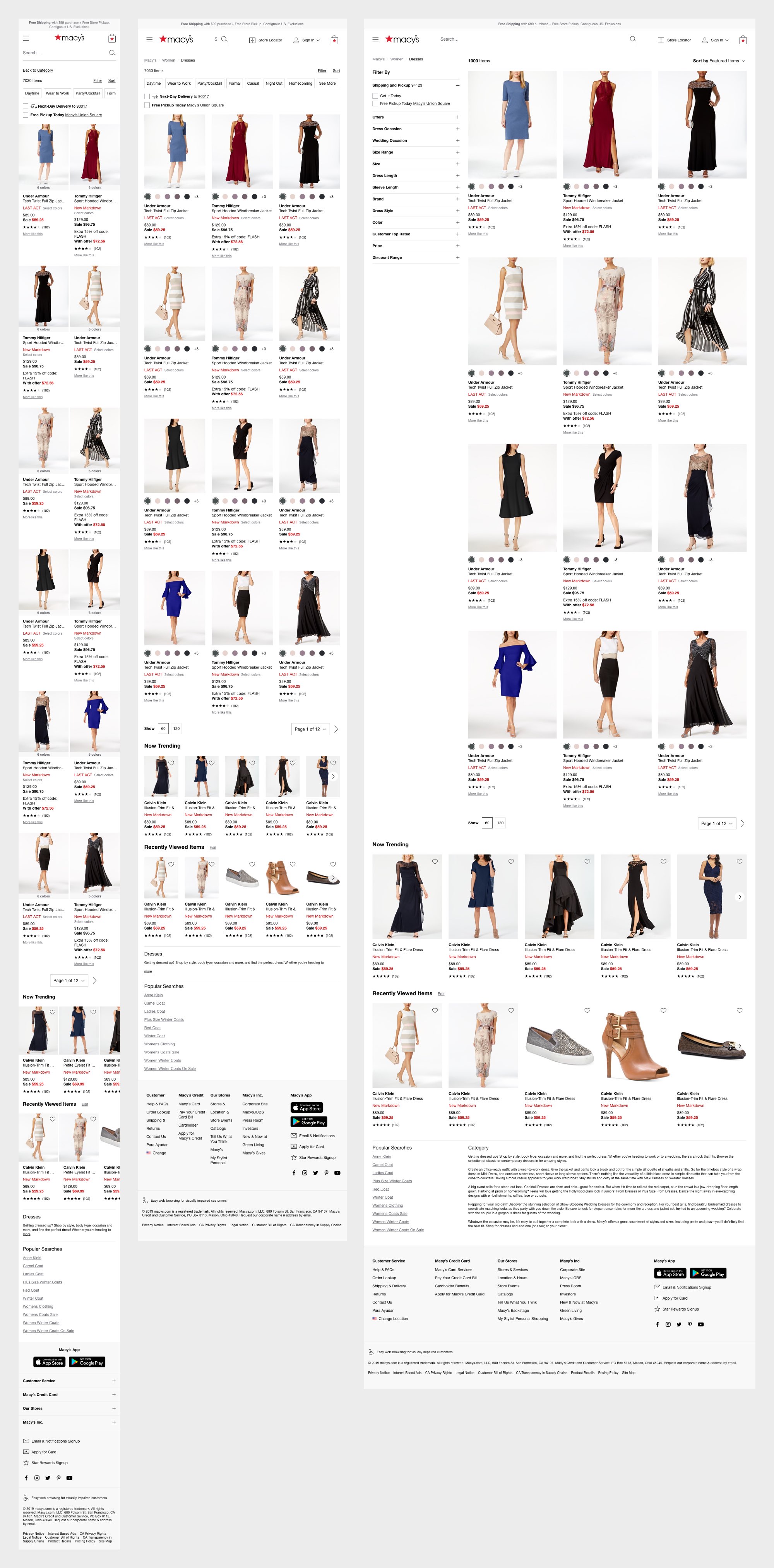Select the Wear to Work chip in tablet layout
Viewport: 774px width, 1568px height.
click(179, 83)
